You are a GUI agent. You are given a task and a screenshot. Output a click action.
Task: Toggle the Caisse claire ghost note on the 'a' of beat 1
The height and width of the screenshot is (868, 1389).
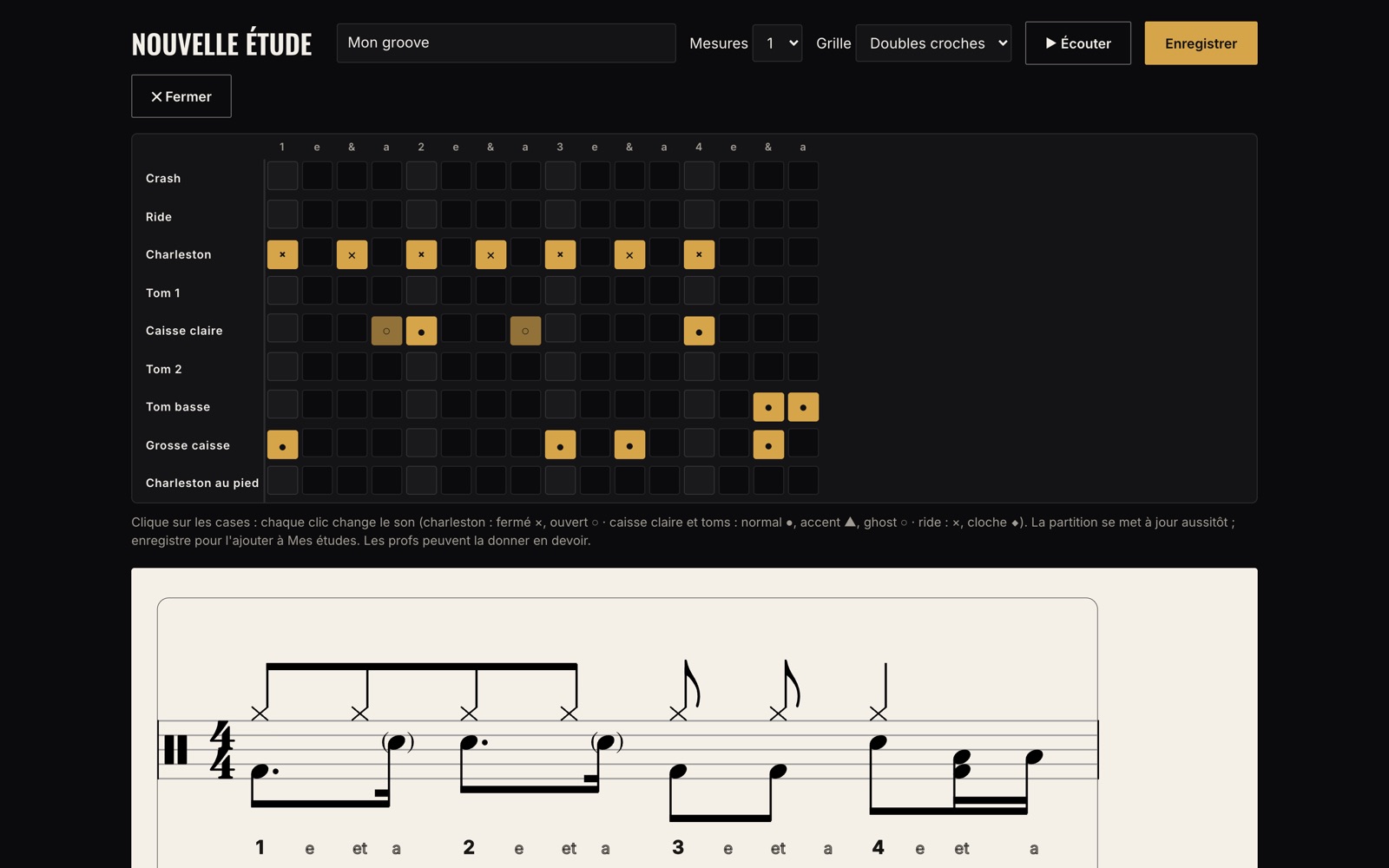tap(386, 331)
